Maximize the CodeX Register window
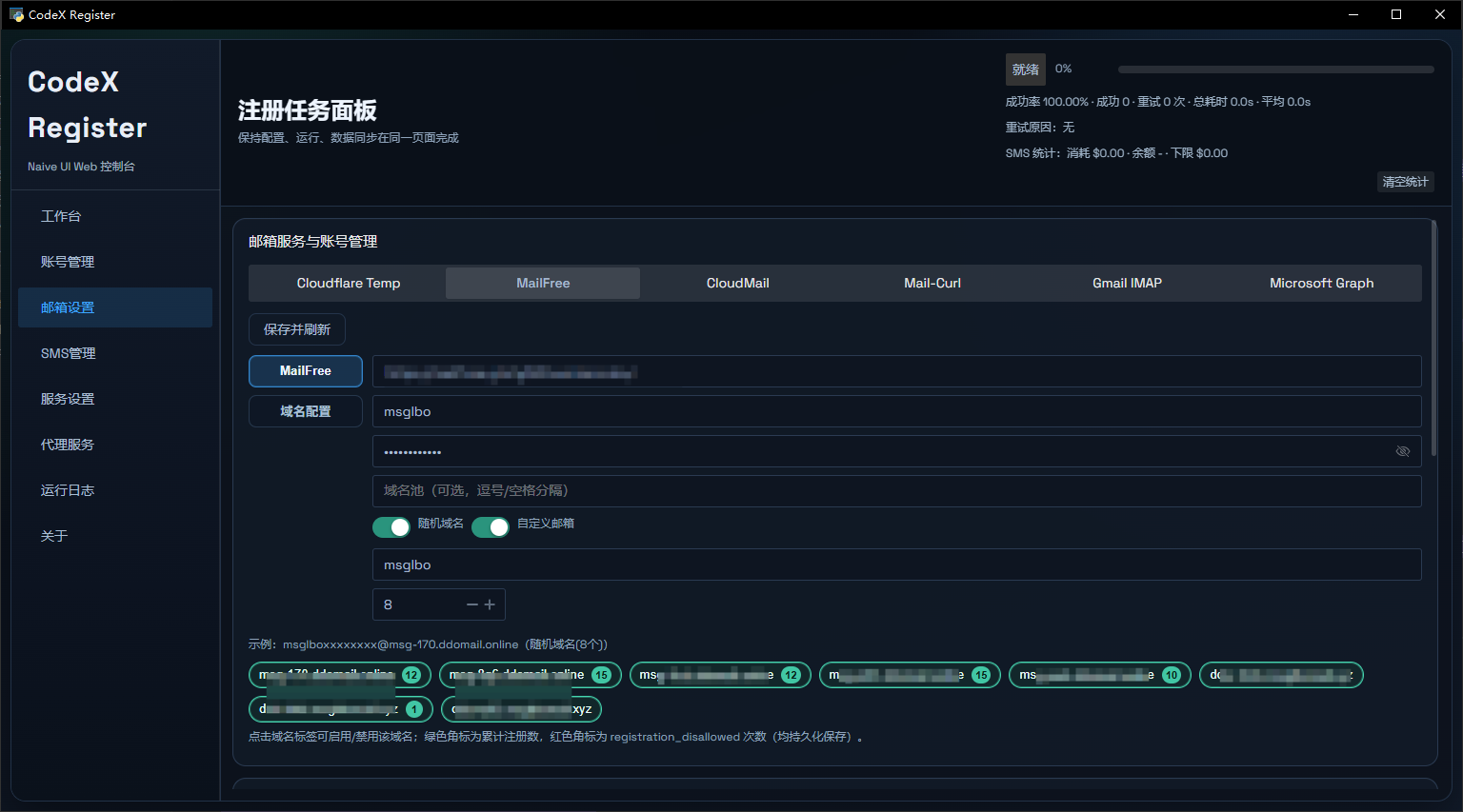Image resolution: width=1463 pixels, height=812 pixels. coord(1396,14)
